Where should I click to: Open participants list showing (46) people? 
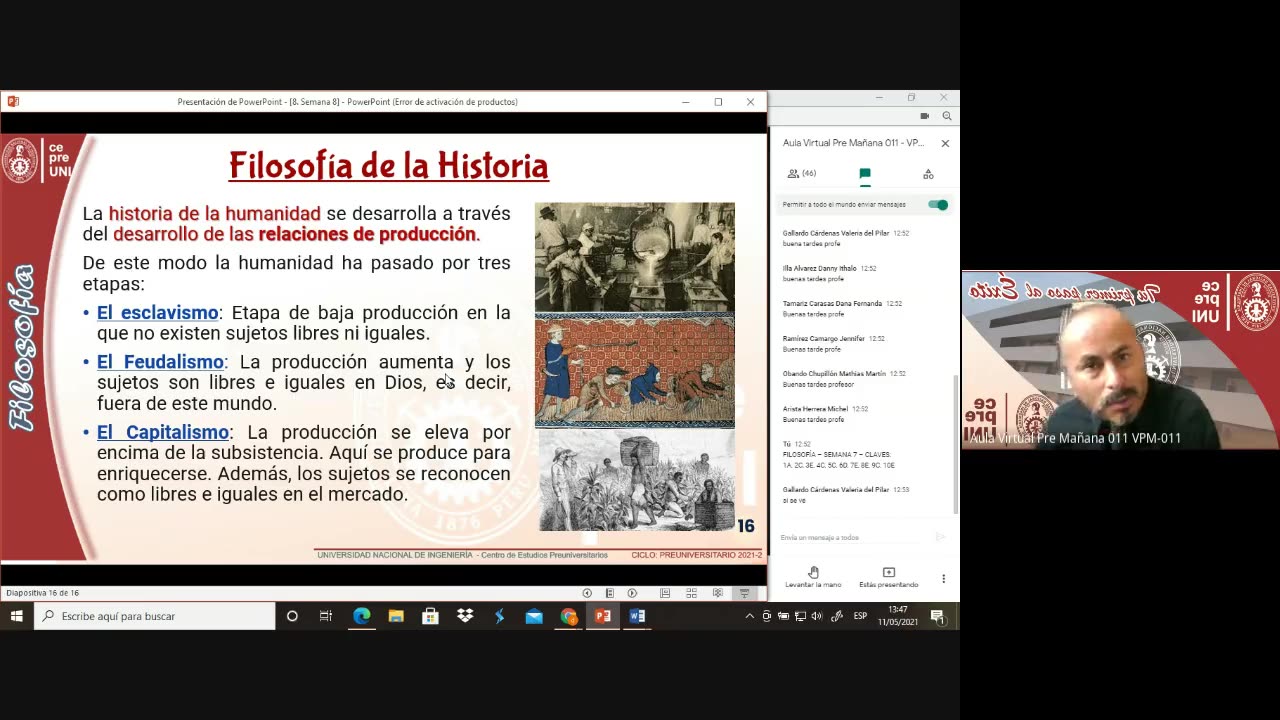click(x=802, y=173)
